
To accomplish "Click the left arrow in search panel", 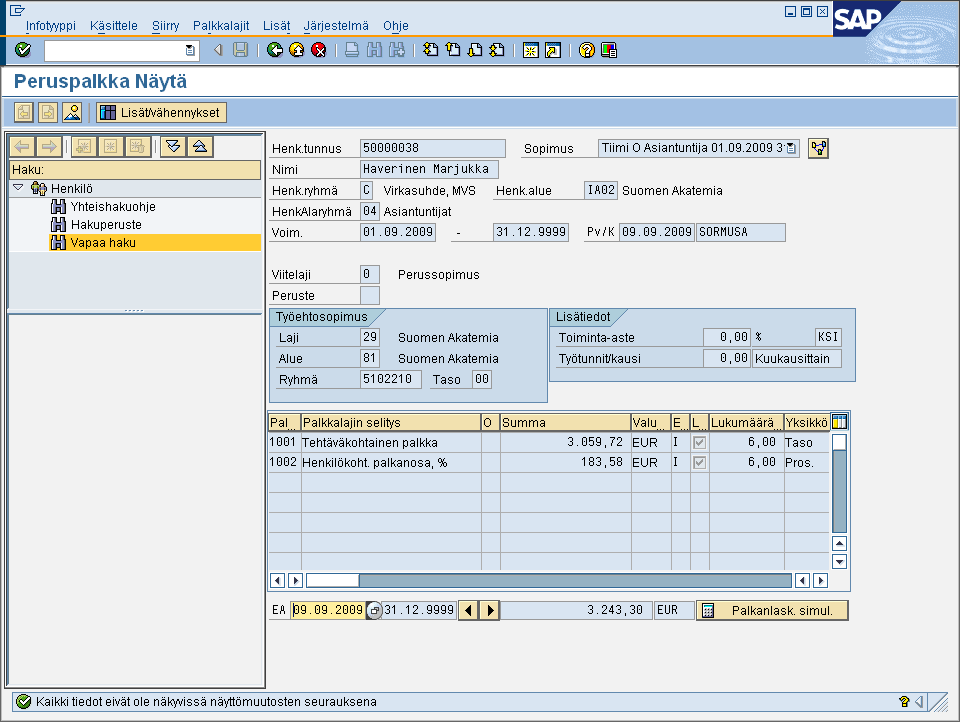I will [23, 146].
